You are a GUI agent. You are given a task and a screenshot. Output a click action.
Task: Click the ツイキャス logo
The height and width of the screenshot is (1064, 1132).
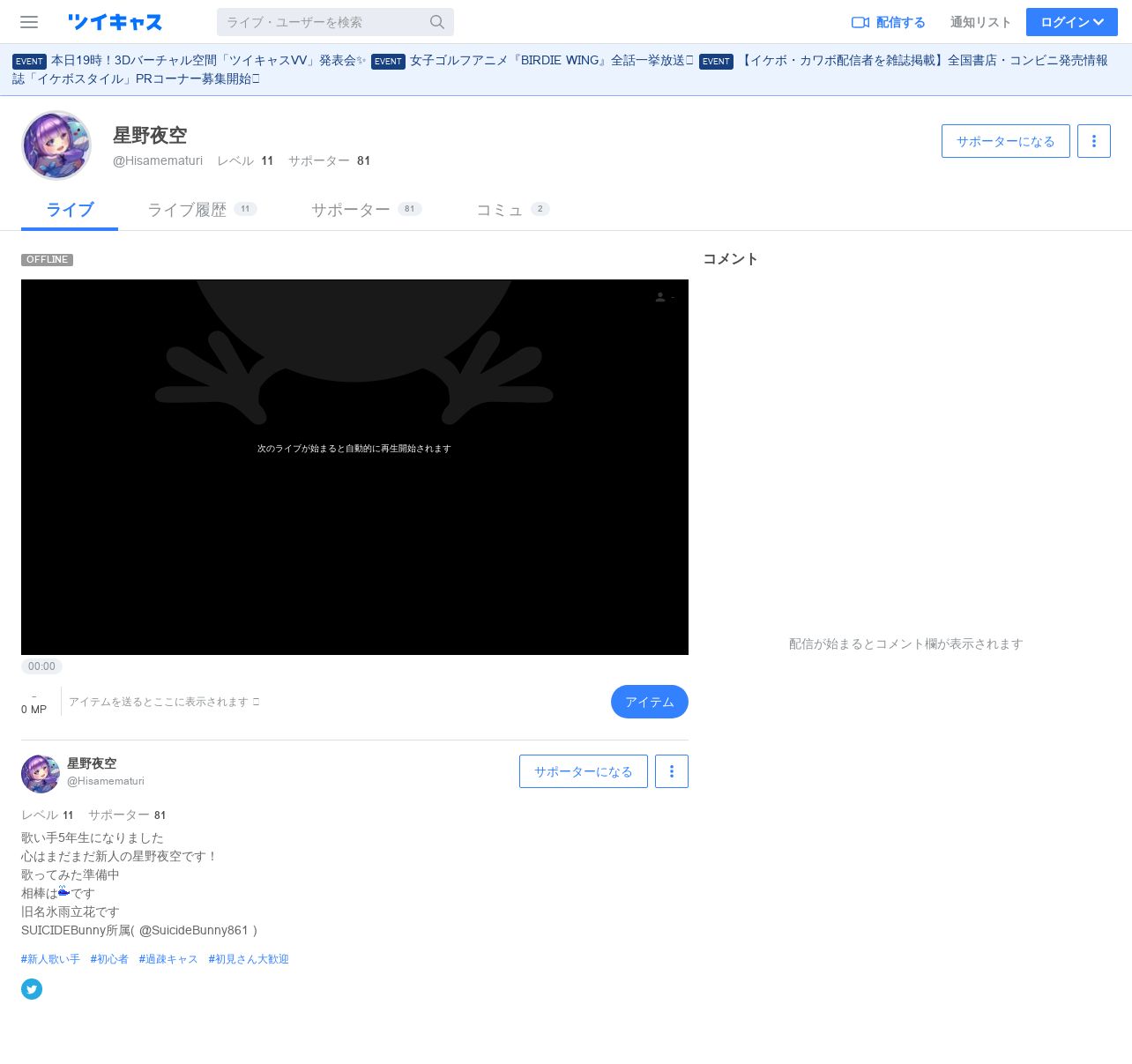tap(115, 22)
